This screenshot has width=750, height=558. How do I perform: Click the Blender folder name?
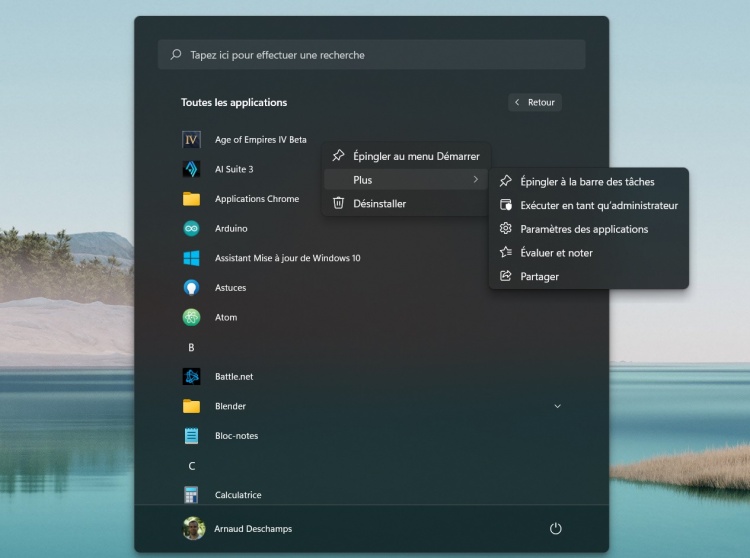(230, 406)
